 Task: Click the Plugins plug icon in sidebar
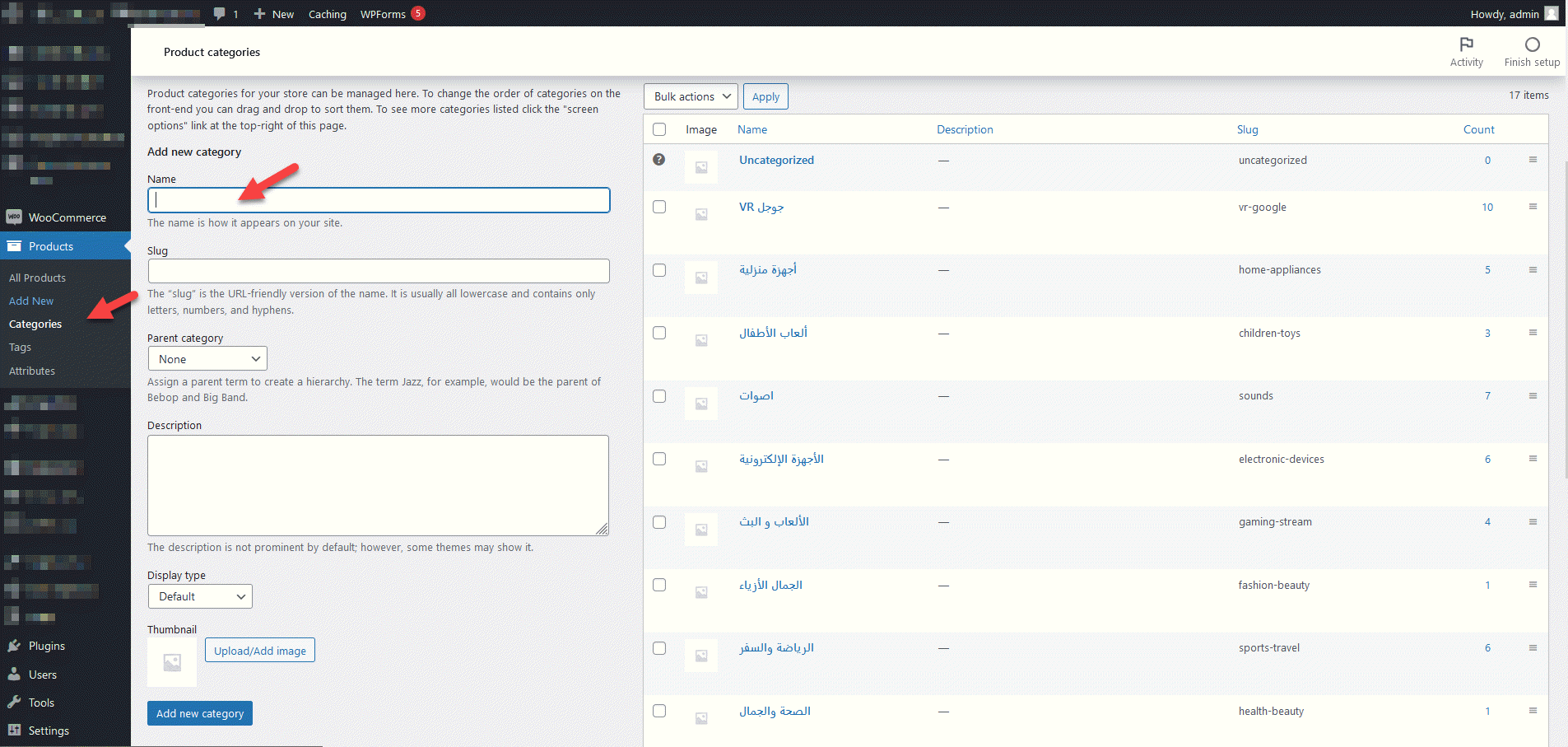(14, 646)
